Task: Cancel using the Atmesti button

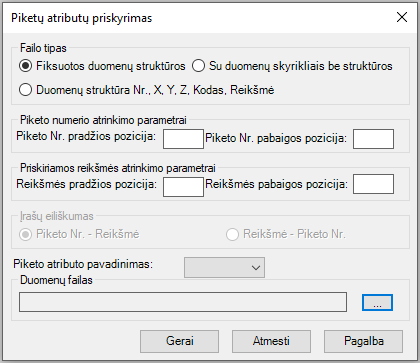Action: click(x=271, y=341)
